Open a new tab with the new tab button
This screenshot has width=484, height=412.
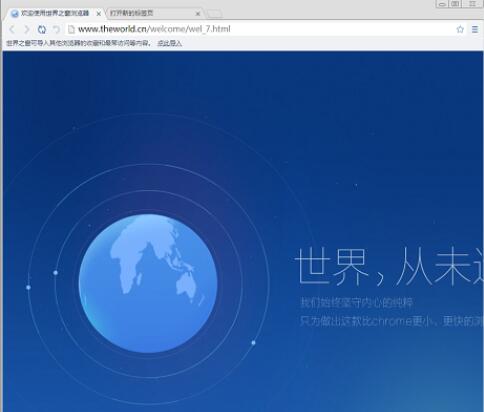[x=214, y=14]
